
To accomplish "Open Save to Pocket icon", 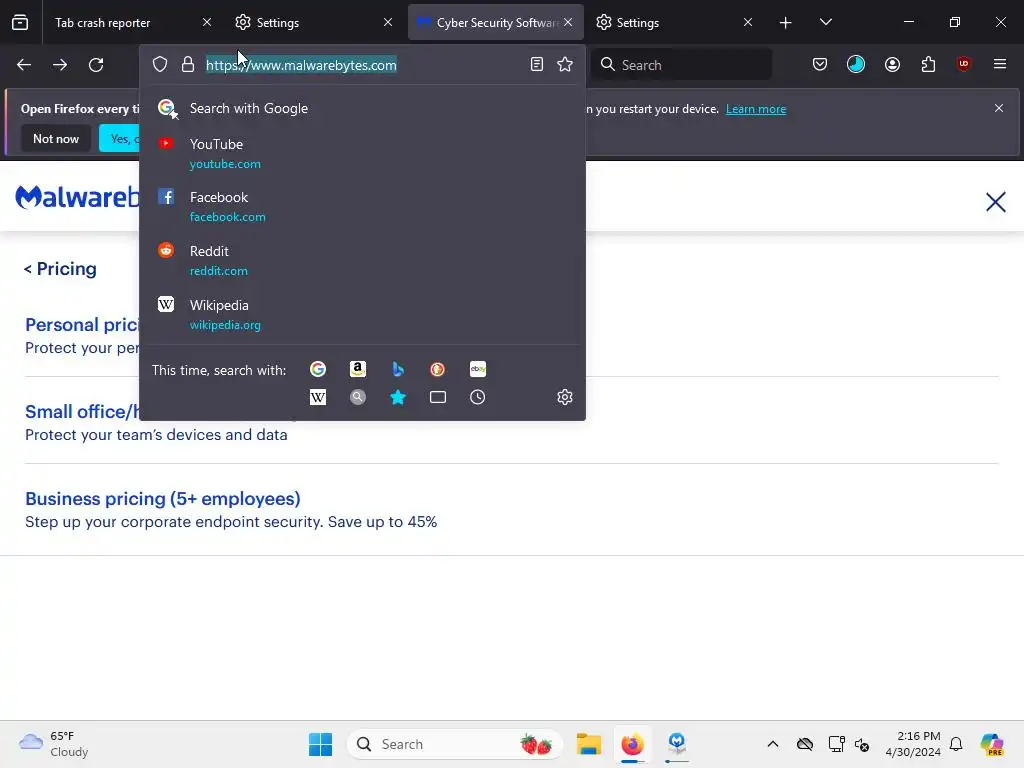I will pos(820,64).
